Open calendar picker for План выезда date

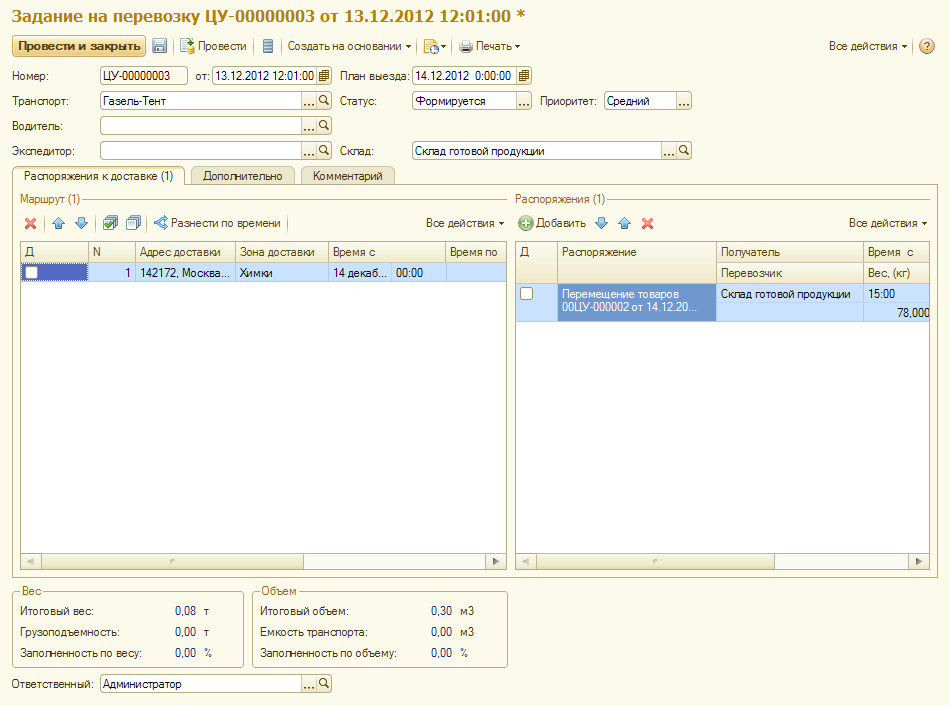[524, 75]
